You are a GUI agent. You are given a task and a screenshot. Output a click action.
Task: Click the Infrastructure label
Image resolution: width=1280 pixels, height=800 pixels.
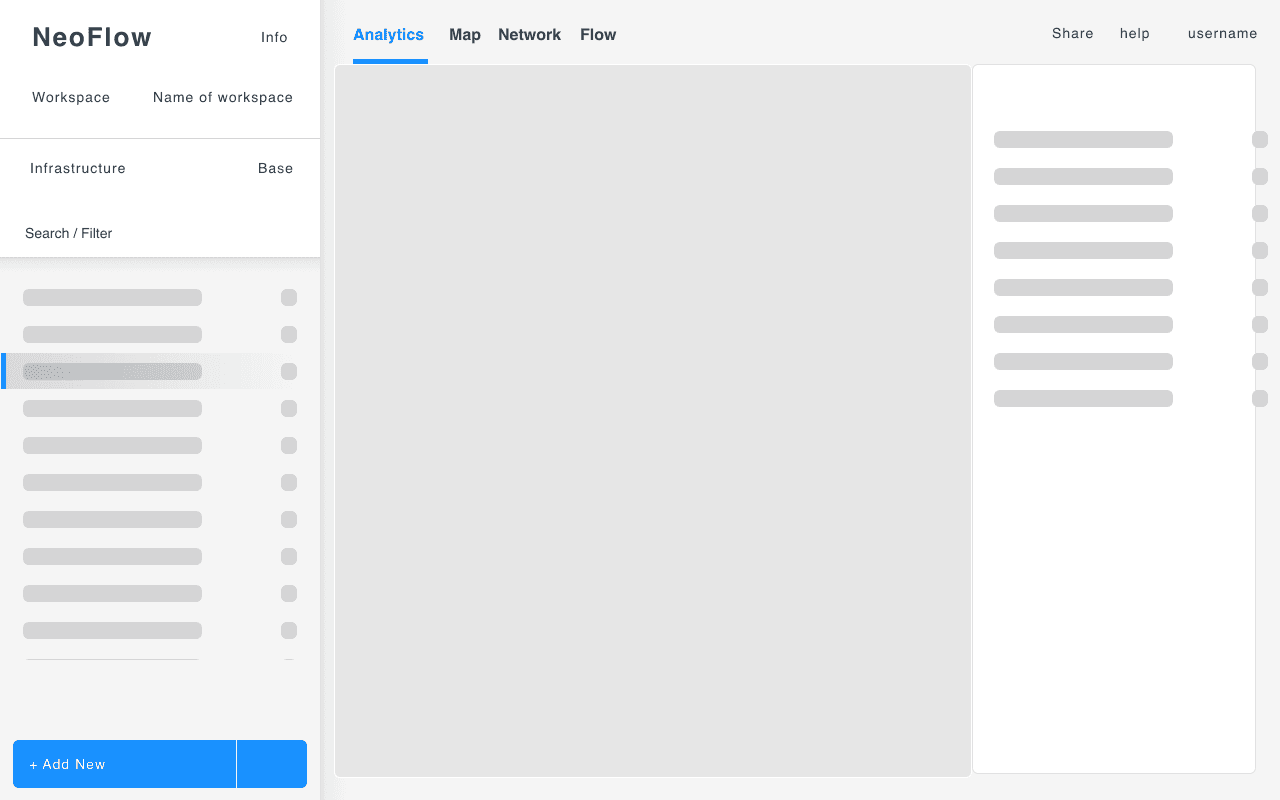point(78,168)
